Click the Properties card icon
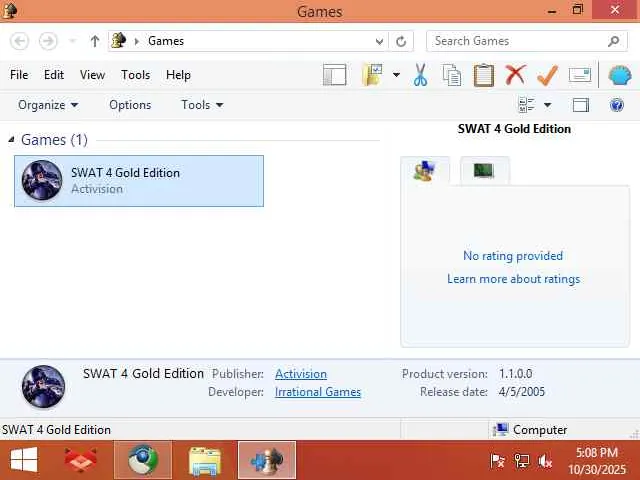 coord(580,75)
